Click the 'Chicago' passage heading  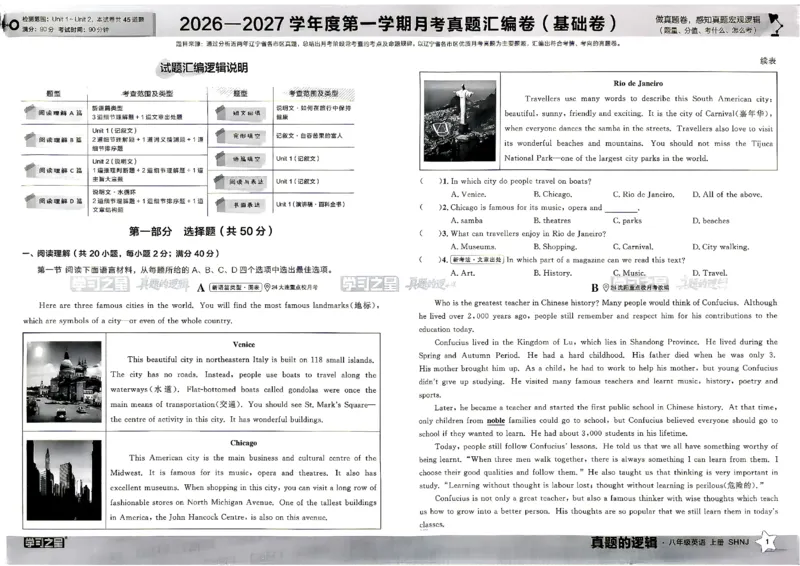(x=243, y=443)
